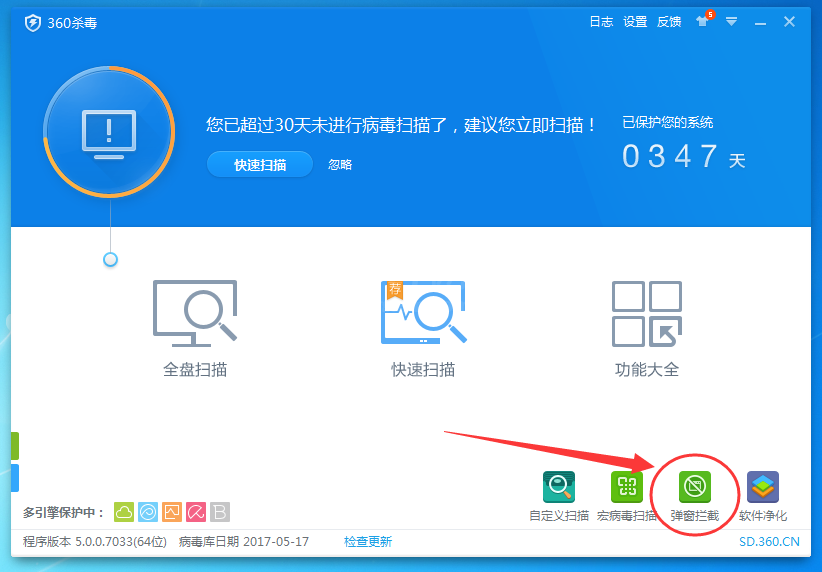Click 程序版本 5.0.0.7033(64位) text
This screenshot has height=572, width=822.
pyautogui.click(x=95, y=542)
